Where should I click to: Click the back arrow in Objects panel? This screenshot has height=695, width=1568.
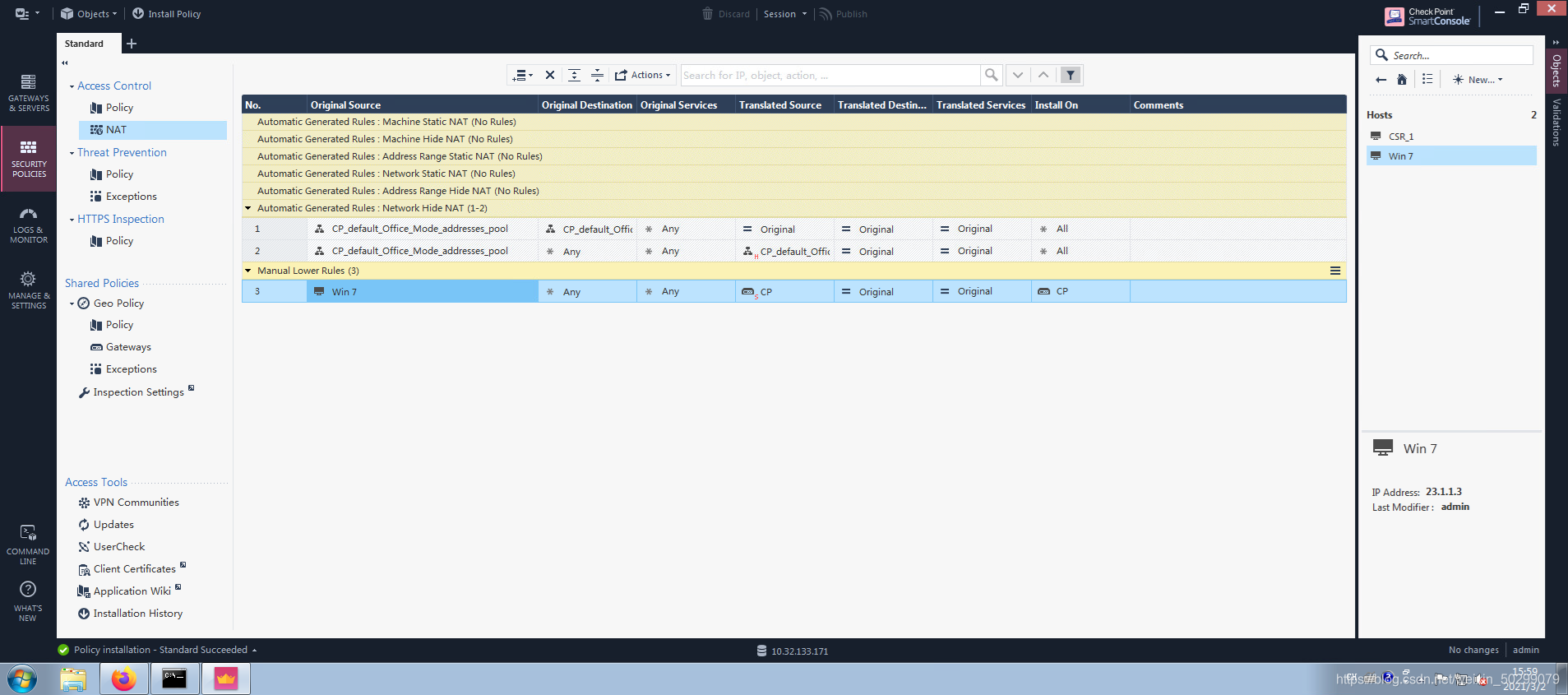tap(1381, 80)
